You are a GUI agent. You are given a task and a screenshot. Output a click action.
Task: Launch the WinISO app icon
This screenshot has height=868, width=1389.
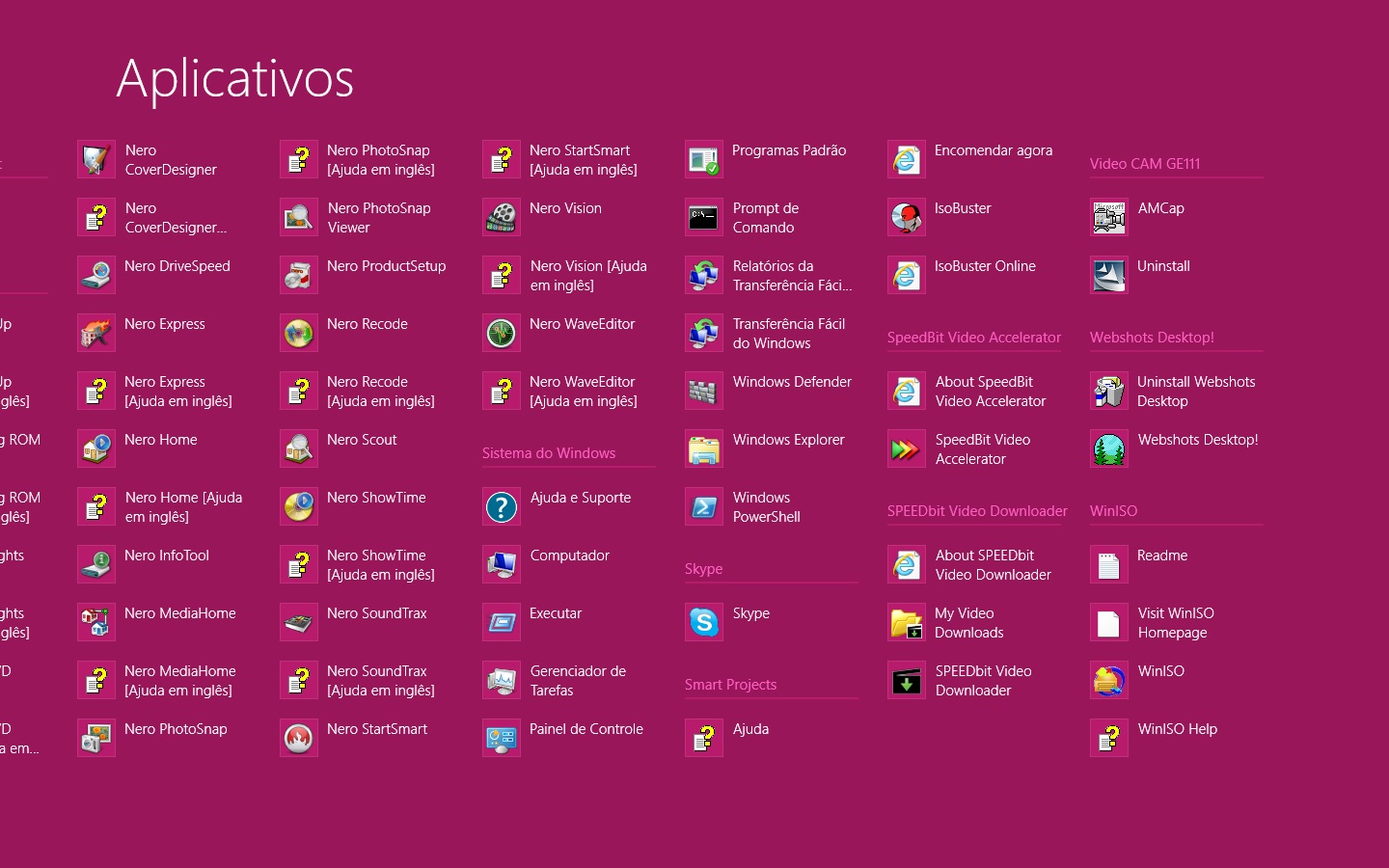(x=1109, y=681)
